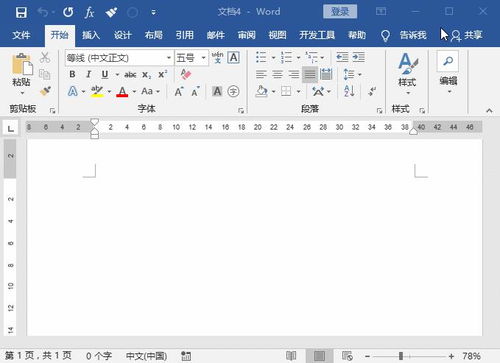Click the Increase Indent icon
The height and width of the screenshot is (363, 500).
pyautogui.click(x=358, y=57)
